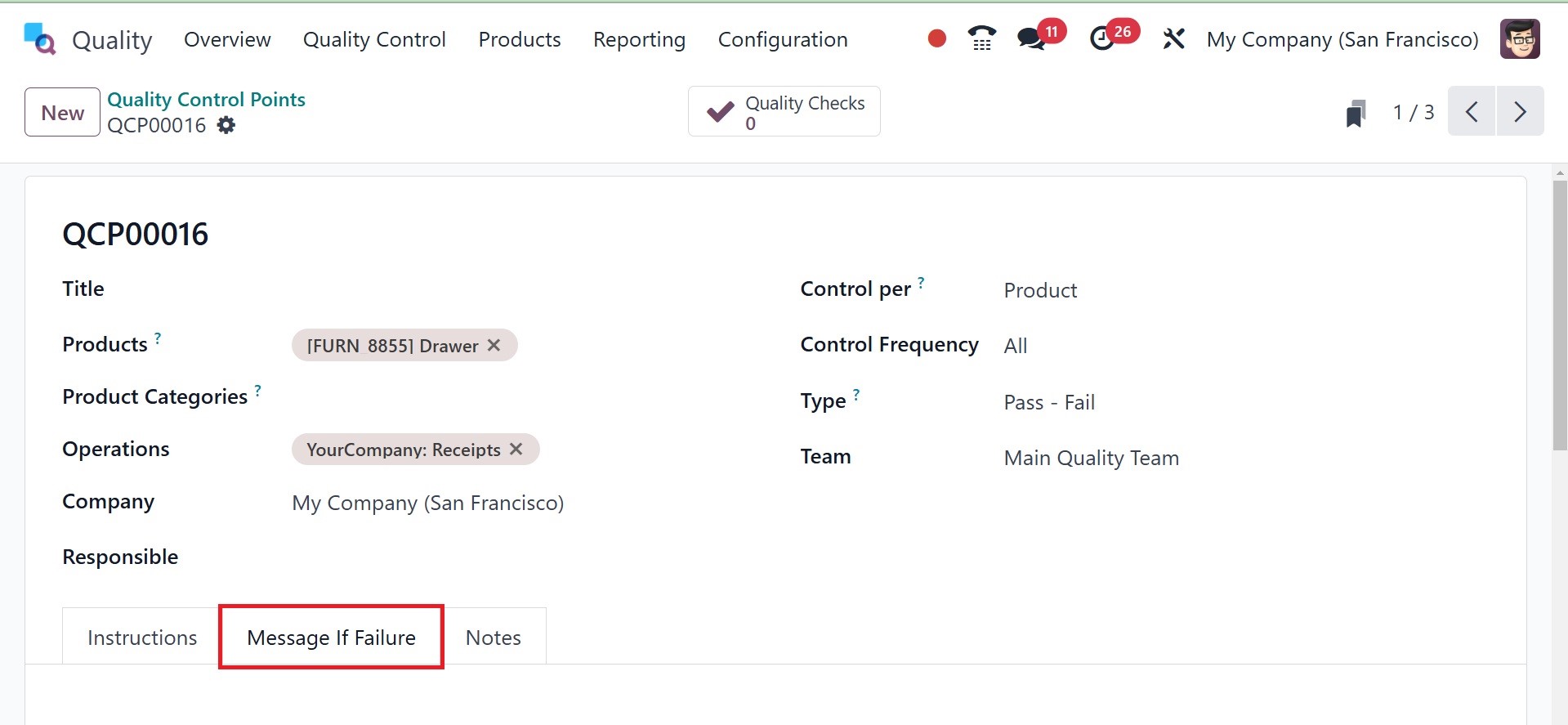The image size is (1568, 725).
Task: Remove the YourCompany: Receipts operation tag
Action: tap(516, 449)
